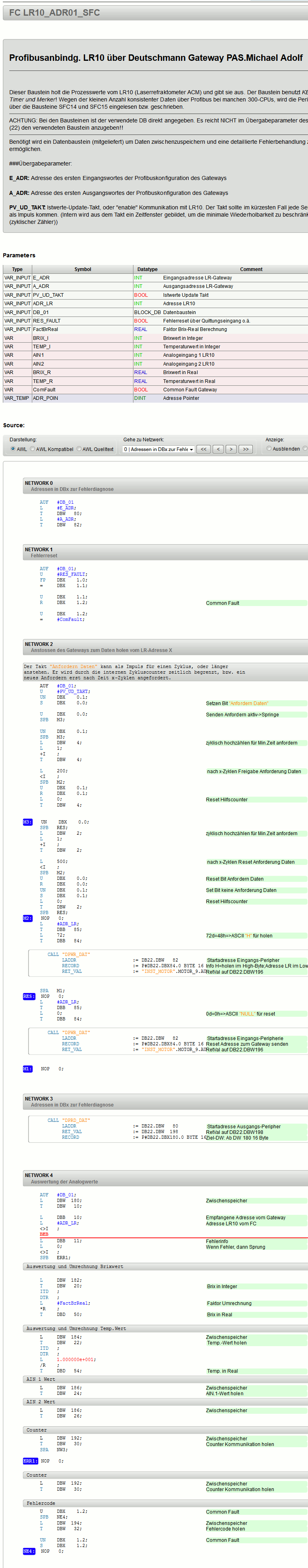308x1568 pixels.
Task: Click the Symbol column header
Action: (x=82, y=269)
